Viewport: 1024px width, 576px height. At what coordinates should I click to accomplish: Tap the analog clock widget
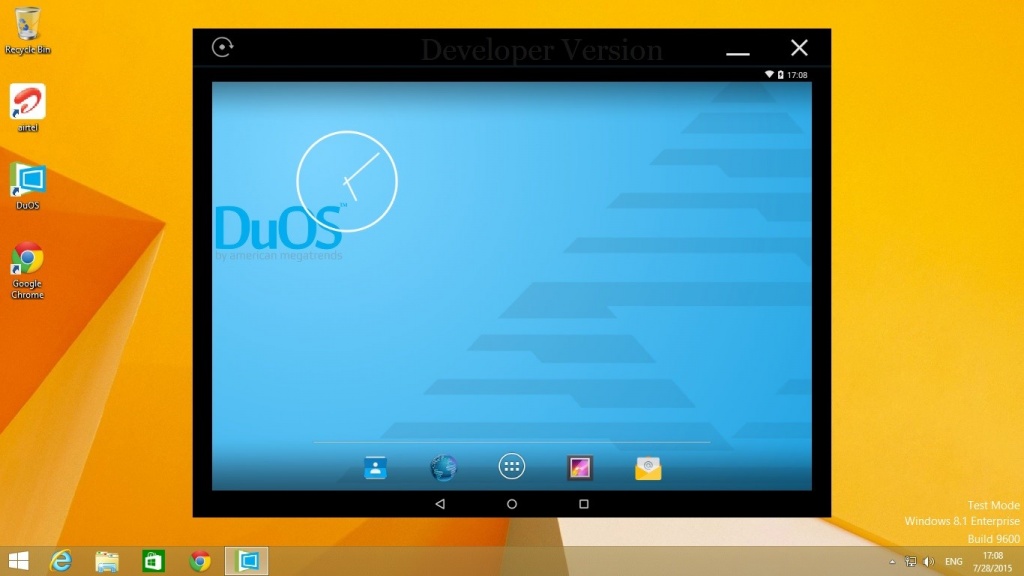[x=347, y=182]
